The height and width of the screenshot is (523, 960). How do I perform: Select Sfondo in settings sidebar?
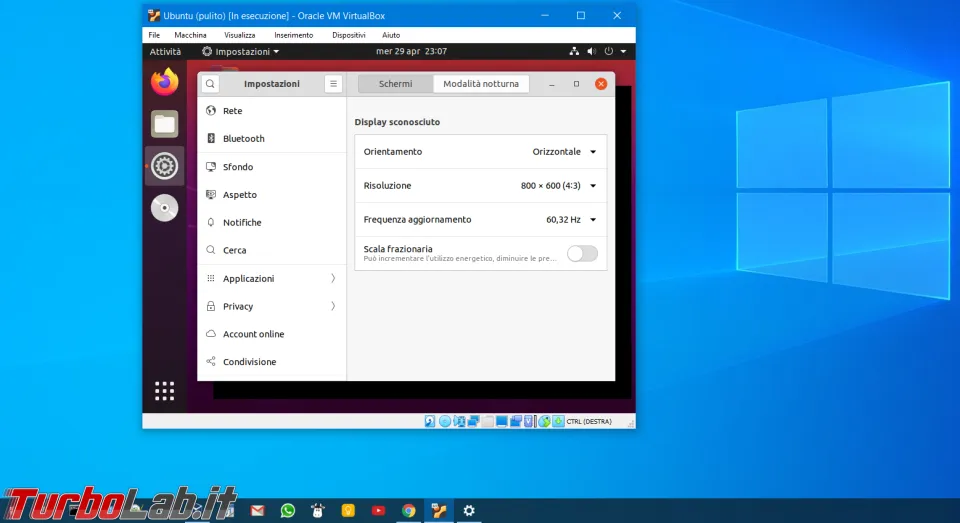(x=272, y=167)
